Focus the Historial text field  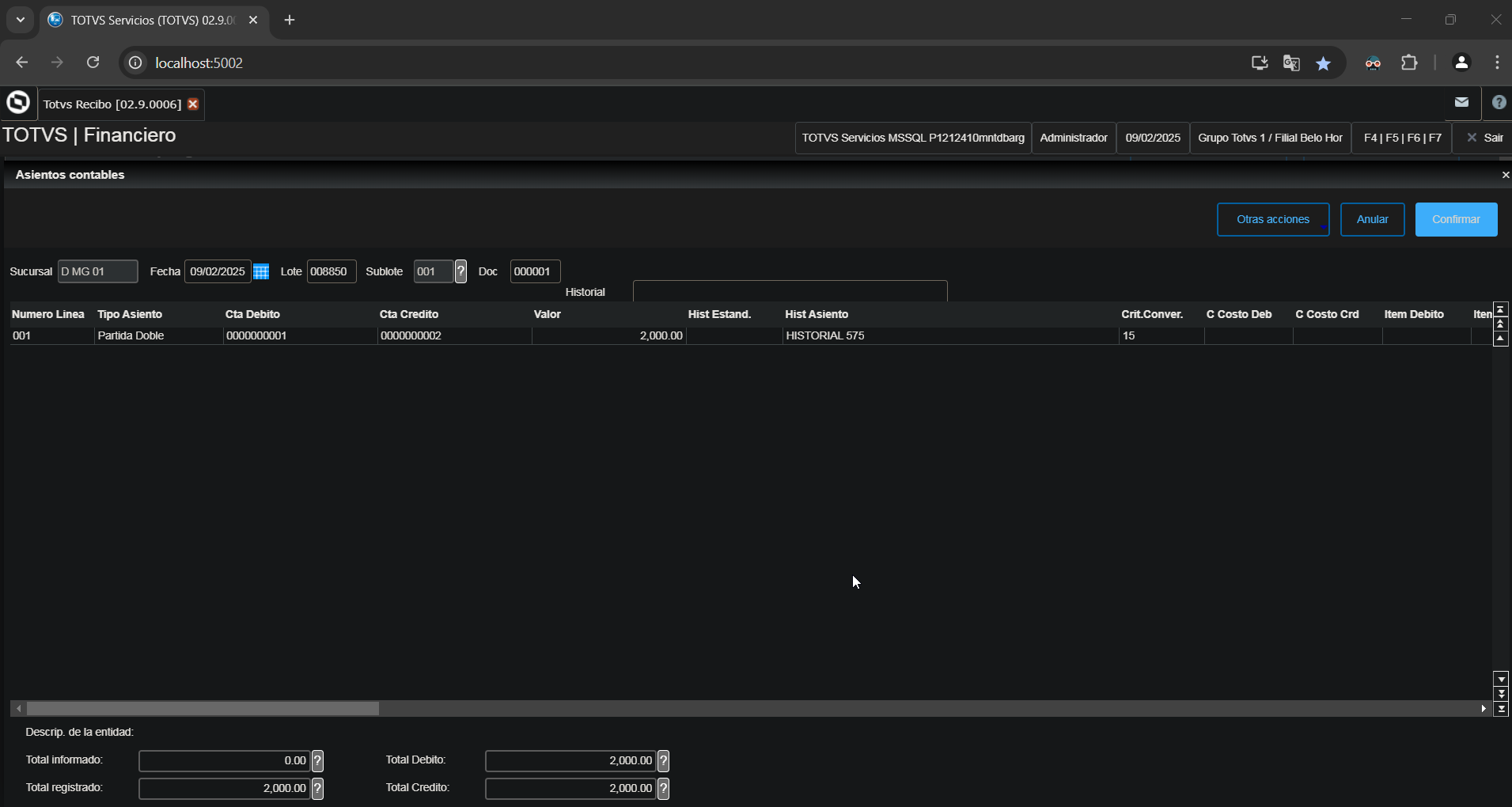(790, 291)
